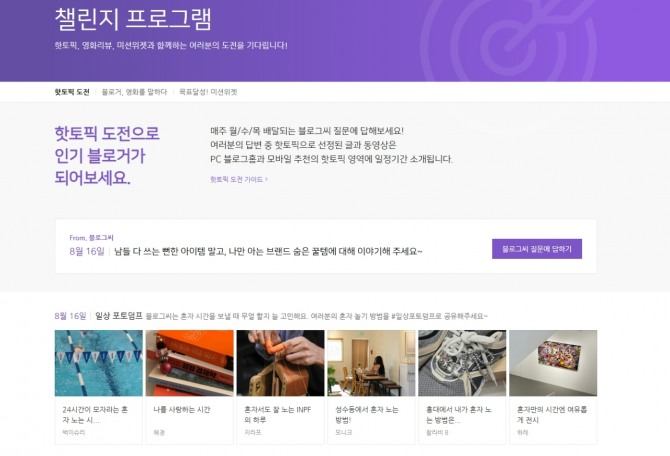This screenshot has width=670, height=456.
Task: Click the 블로그씨 질문에 답하기 button
Action: point(537,249)
